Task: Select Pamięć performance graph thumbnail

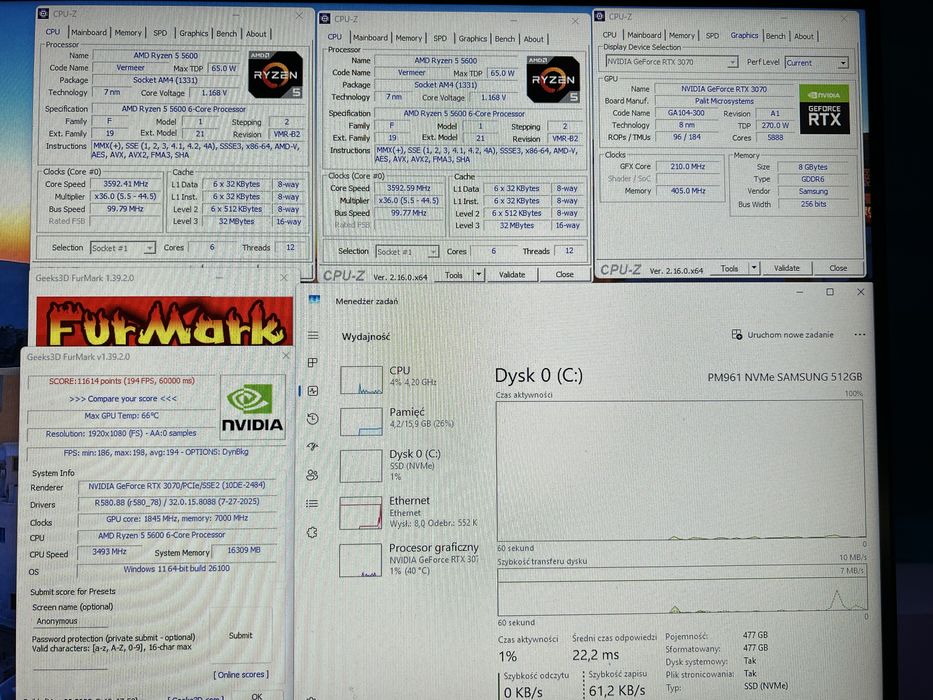Action: click(x=361, y=422)
